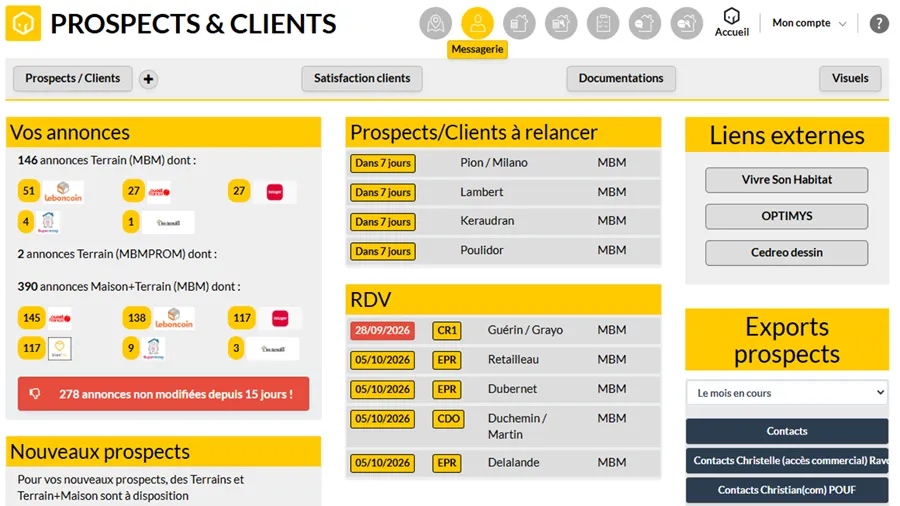Click the 278 annonces non modifiées alert
This screenshot has width=900, height=506.
tap(164, 394)
